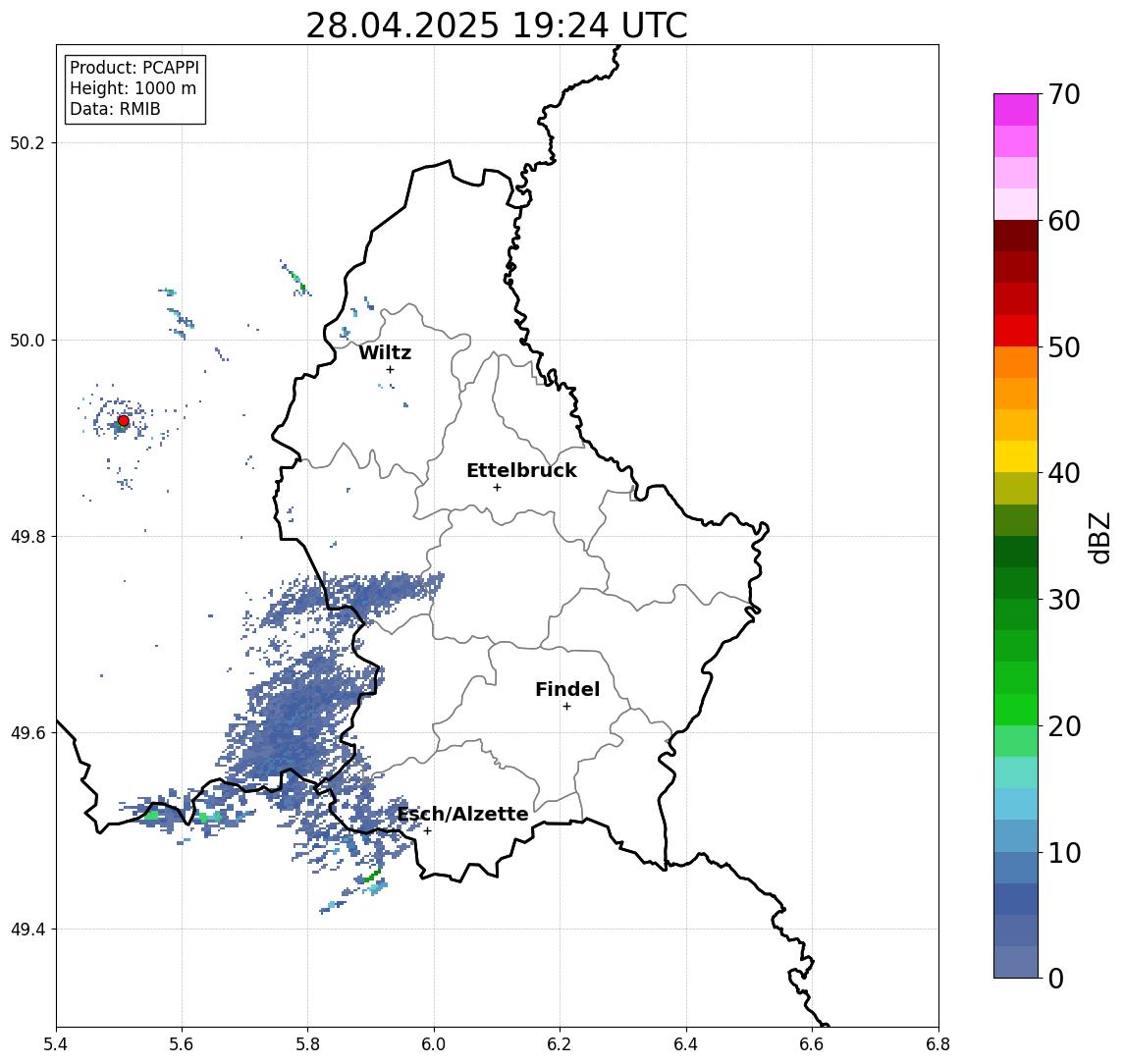Image resolution: width=1124 pixels, height=1064 pixels.
Task: Click the dBZ colorbar axis label
Action: pyautogui.click(x=1099, y=538)
